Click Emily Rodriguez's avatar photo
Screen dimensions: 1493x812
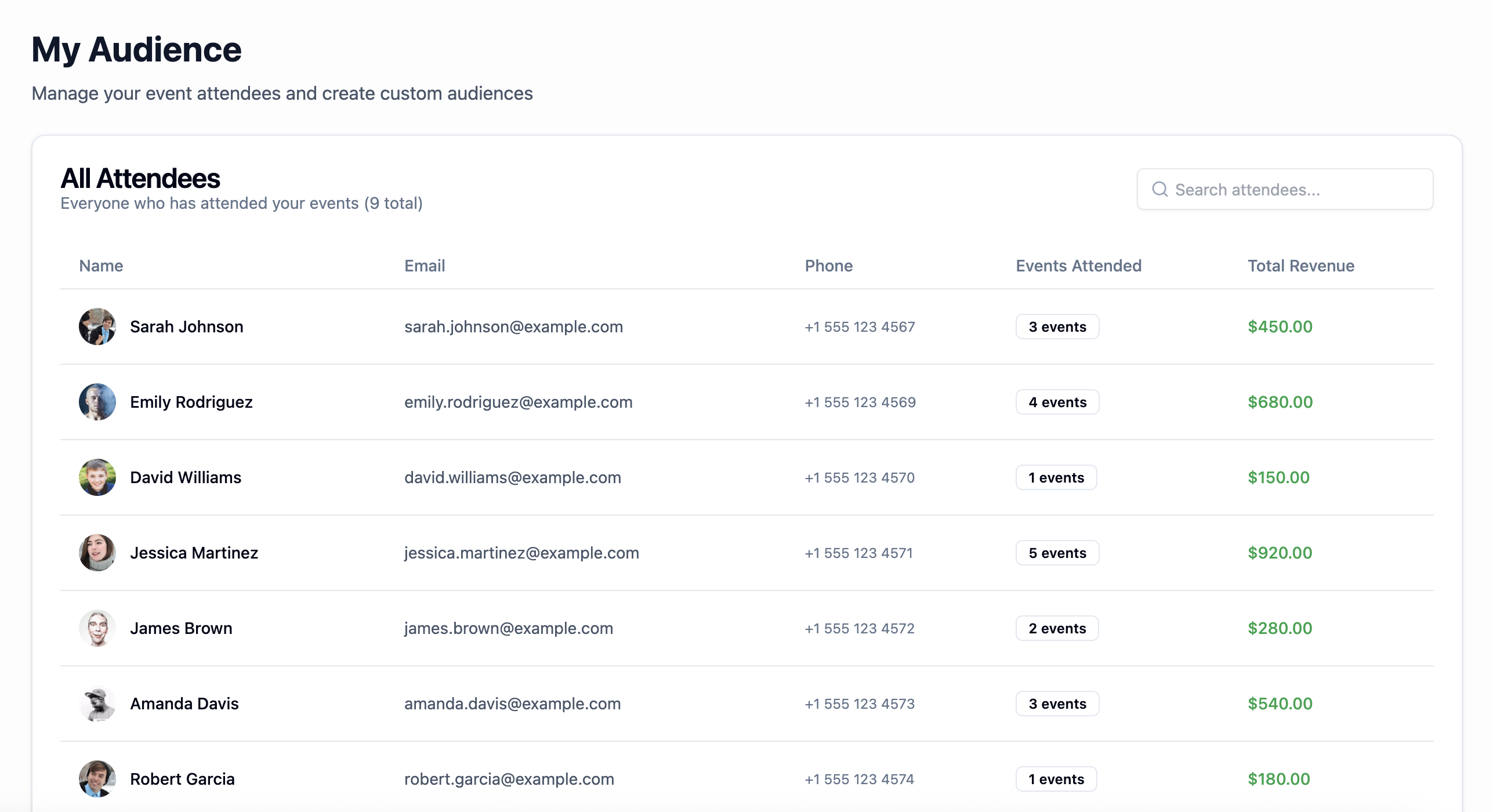point(97,402)
